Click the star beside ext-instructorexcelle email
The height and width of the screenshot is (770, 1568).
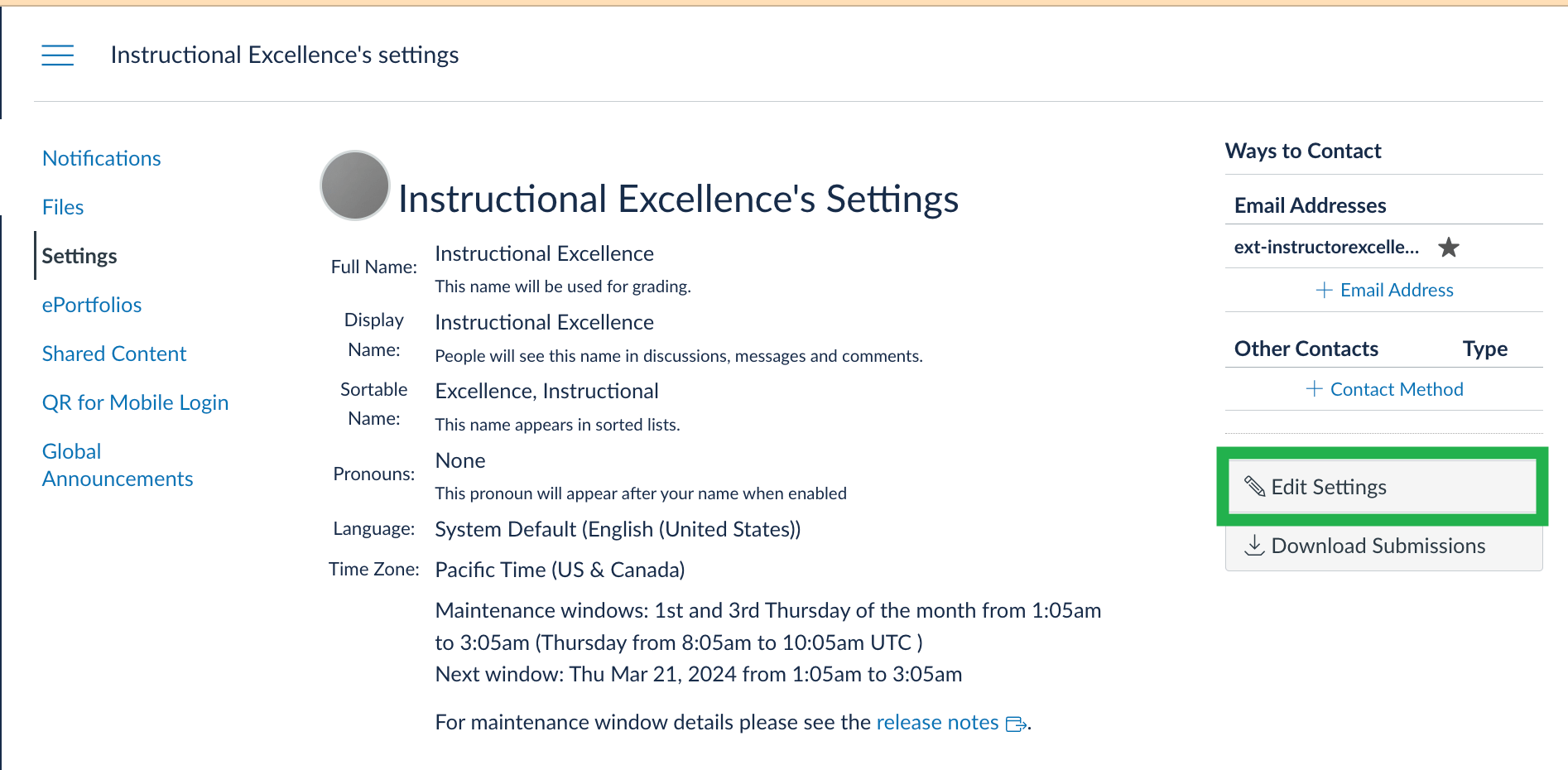pos(1449,247)
